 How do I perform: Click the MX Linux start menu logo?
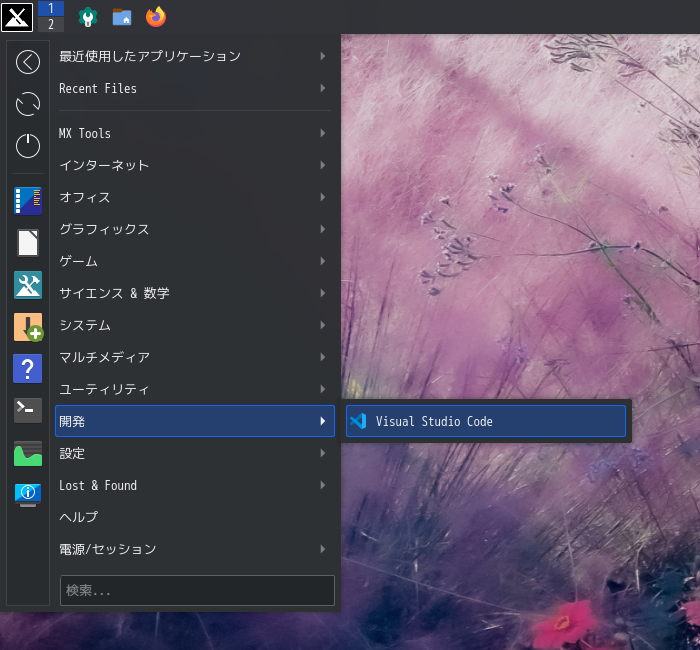coord(17,17)
